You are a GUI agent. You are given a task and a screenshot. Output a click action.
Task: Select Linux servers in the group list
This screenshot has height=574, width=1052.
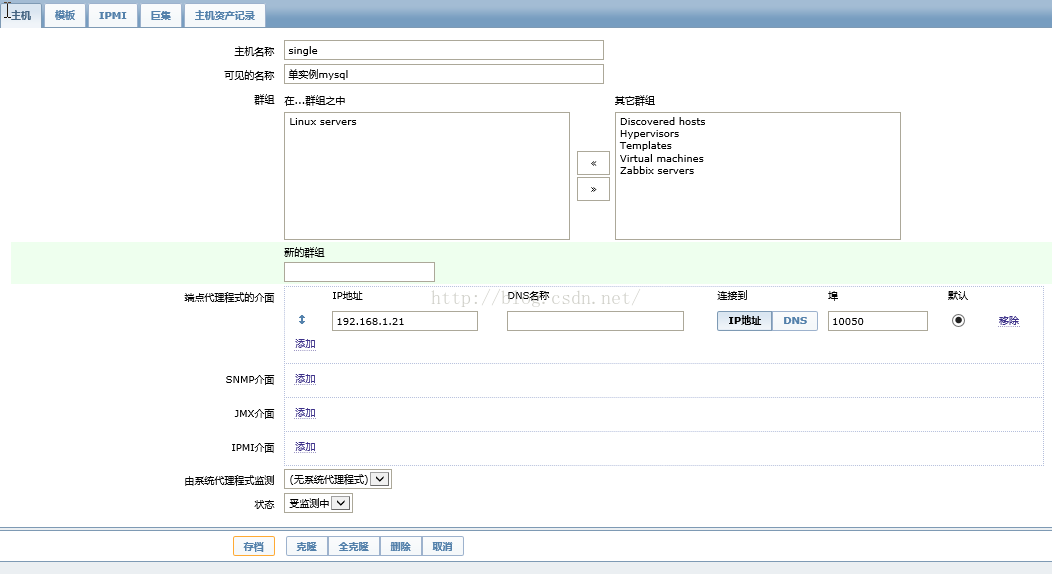tap(323, 121)
